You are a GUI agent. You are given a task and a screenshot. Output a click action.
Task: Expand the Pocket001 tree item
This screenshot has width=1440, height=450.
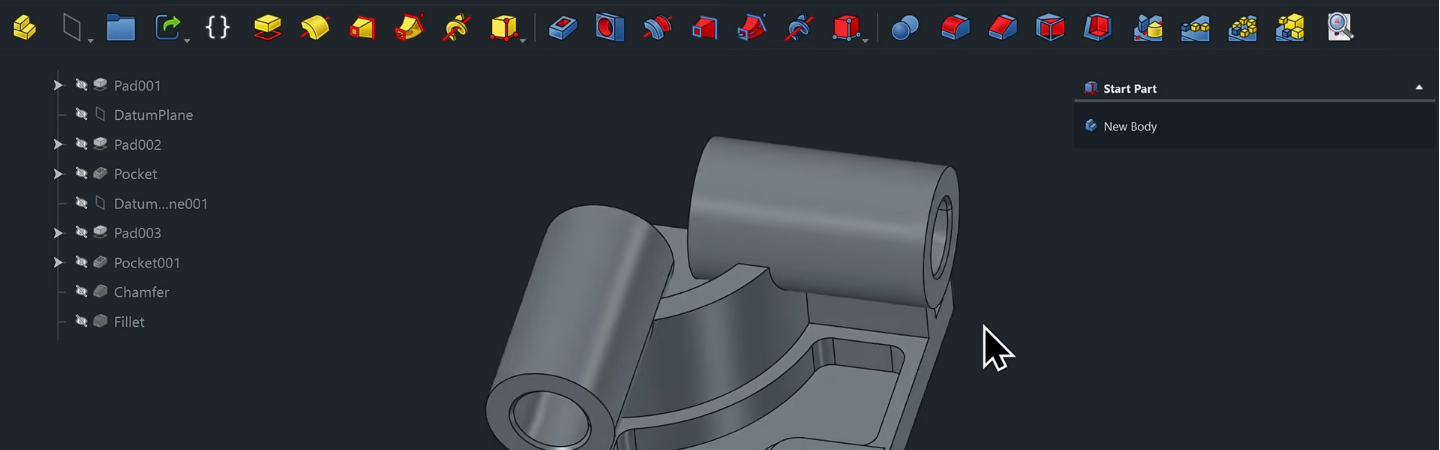[58, 263]
